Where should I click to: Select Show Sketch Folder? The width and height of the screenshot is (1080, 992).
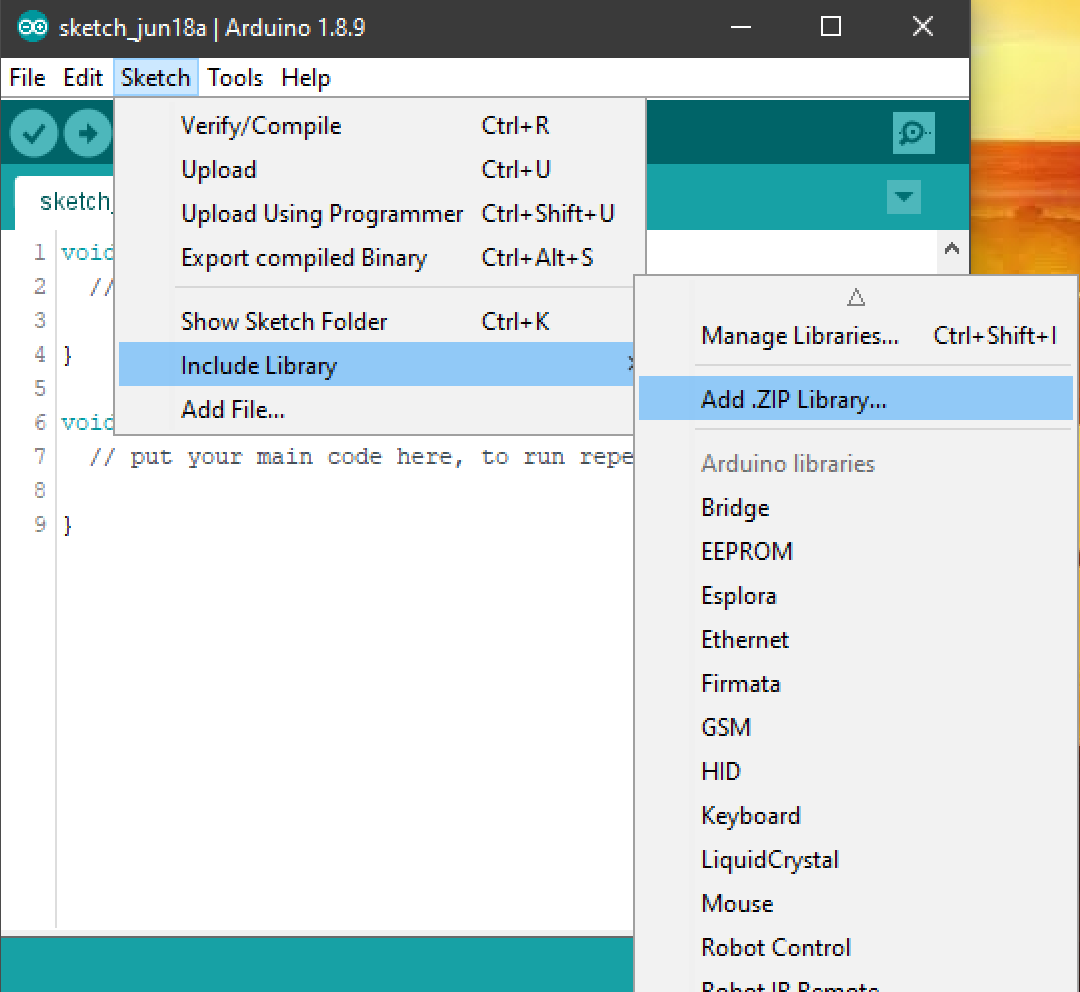pyautogui.click(x=376, y=322)
